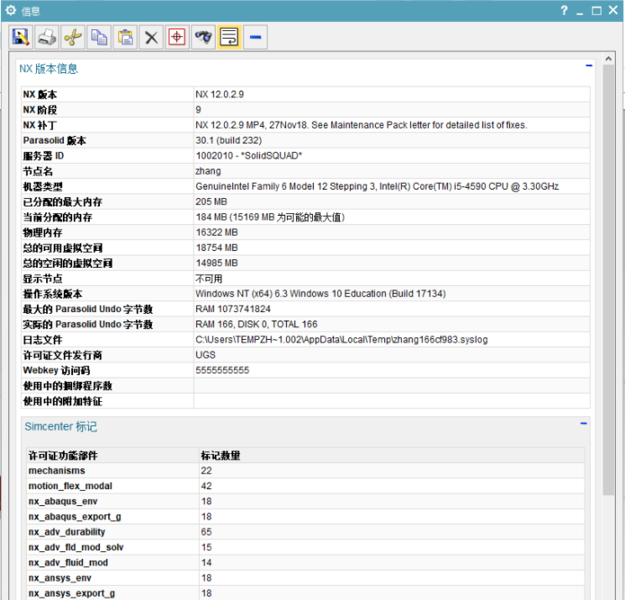This screenshot has height=600, width=625.
Task: Collapse all sections with blue minus button
Action: click(256, 37)
